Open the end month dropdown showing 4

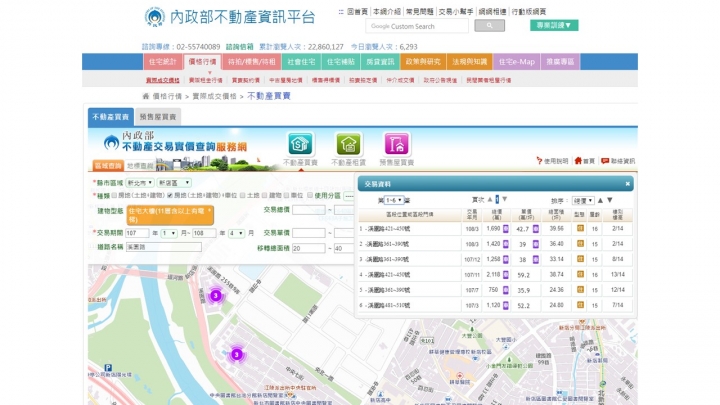(236, 233)
